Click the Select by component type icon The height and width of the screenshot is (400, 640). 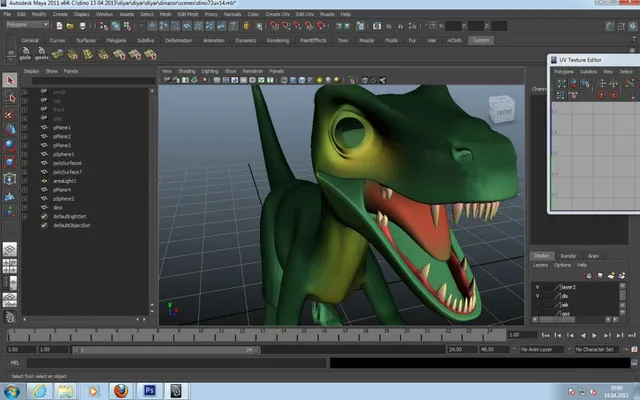pyautogui.click(x=127, y=26)
